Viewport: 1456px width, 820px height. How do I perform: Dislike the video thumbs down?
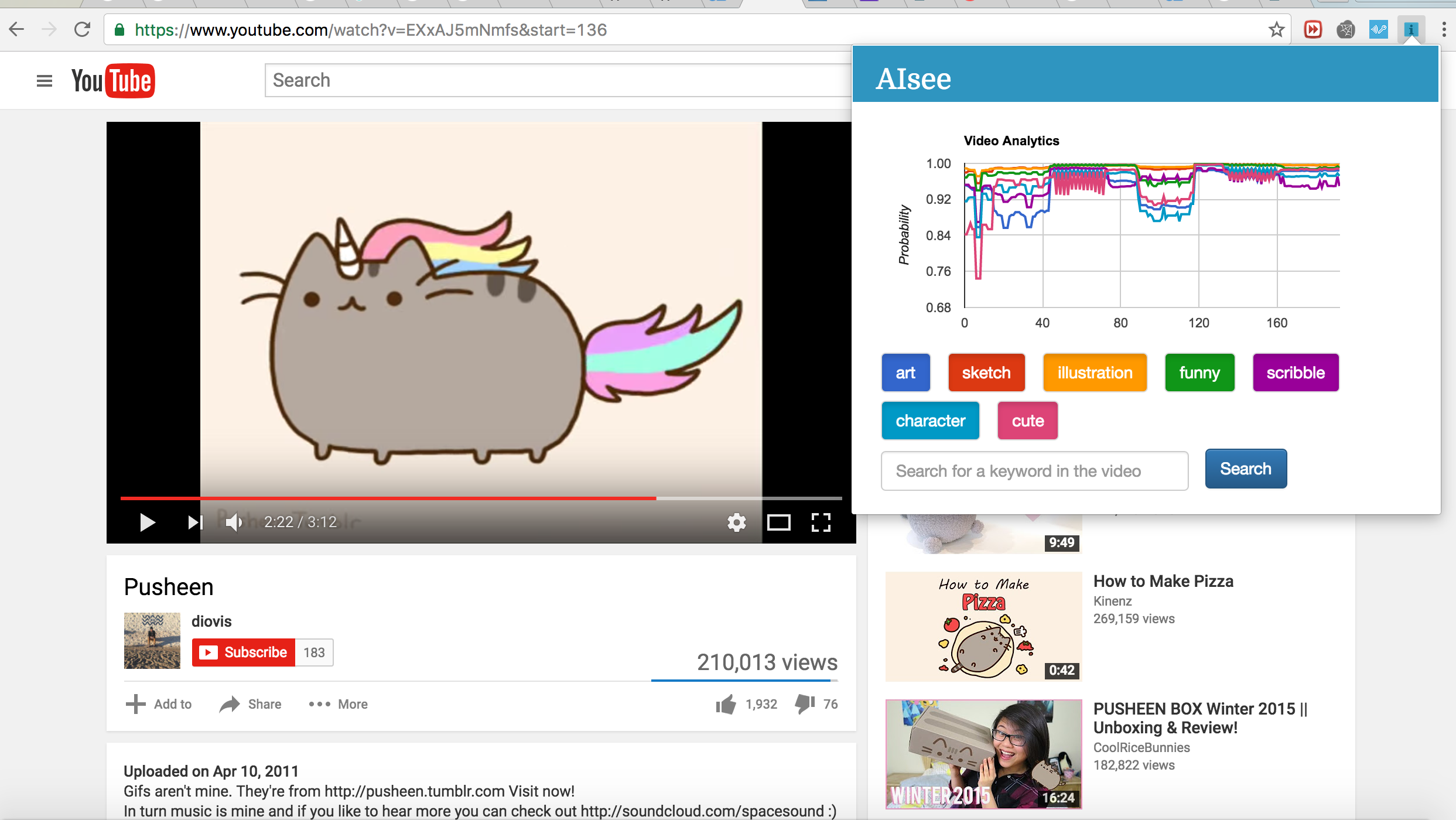coord(805,704)
